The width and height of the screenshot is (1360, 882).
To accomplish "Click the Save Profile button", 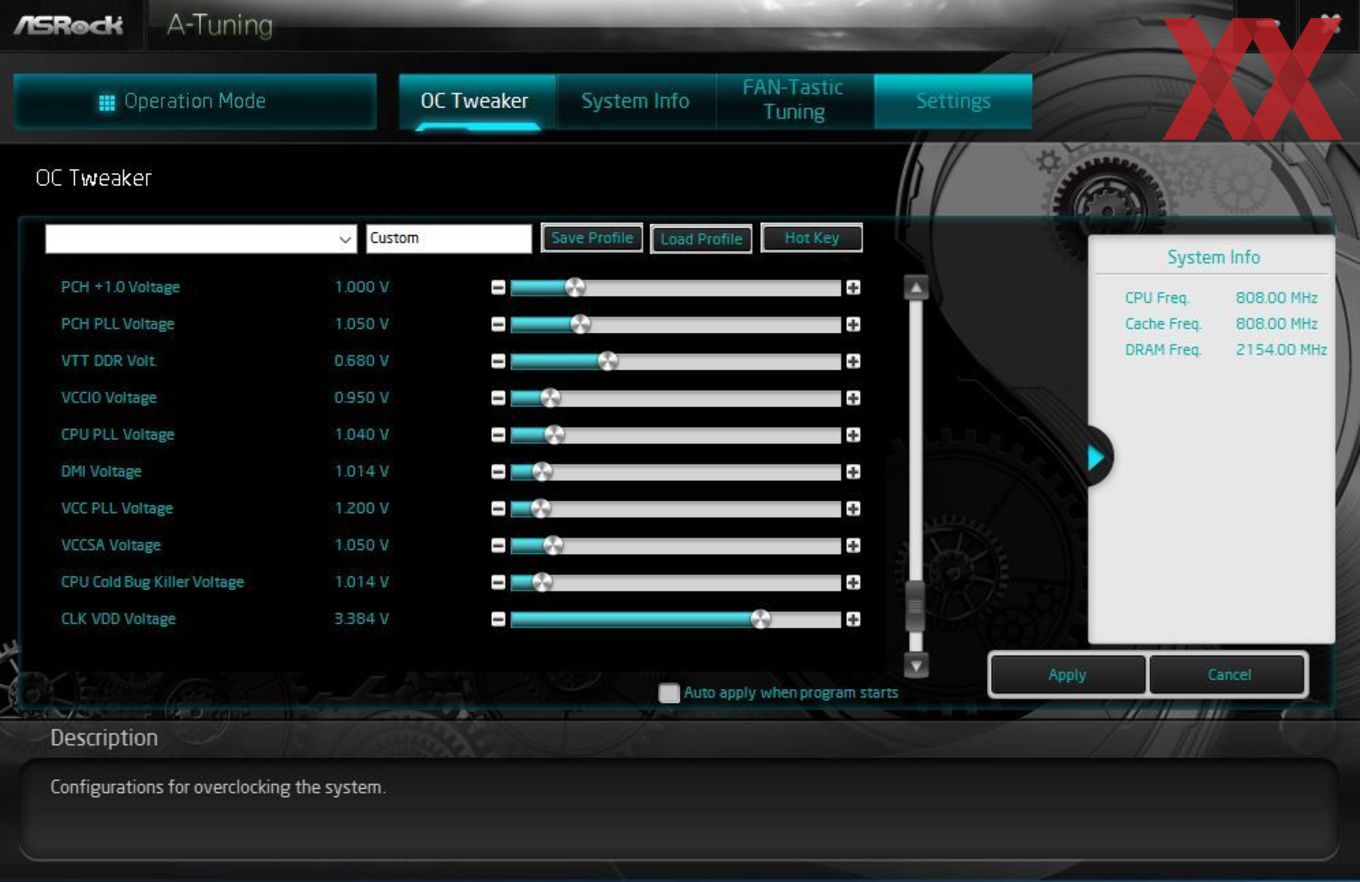I will pos(592,238).
